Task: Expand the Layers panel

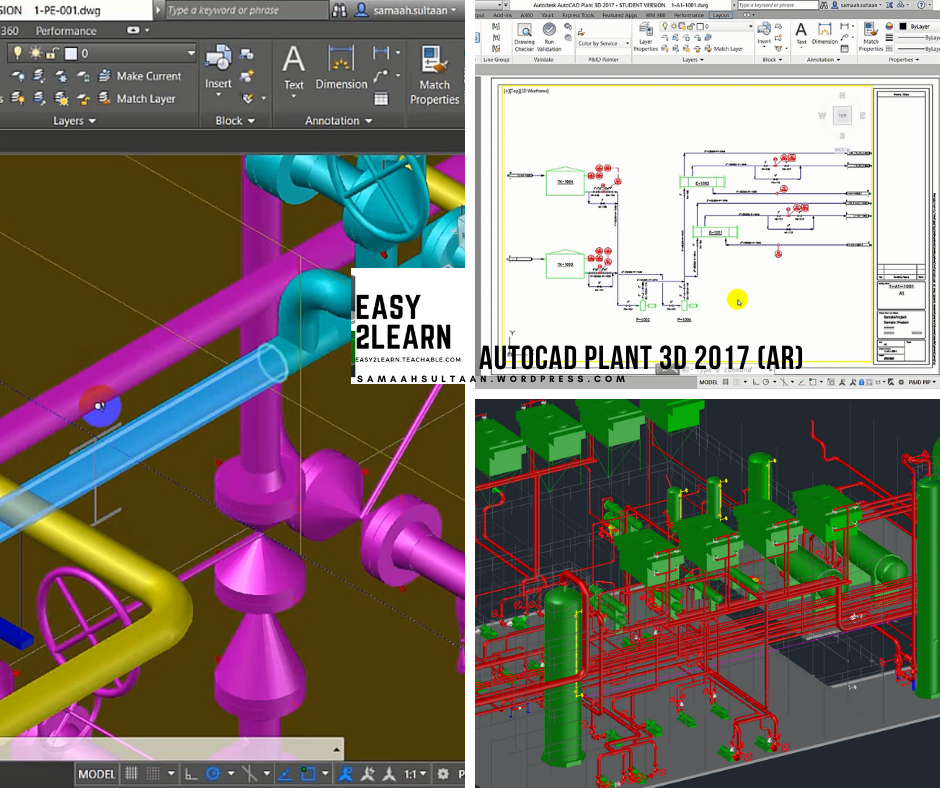Action: click(x=74, y=121)
